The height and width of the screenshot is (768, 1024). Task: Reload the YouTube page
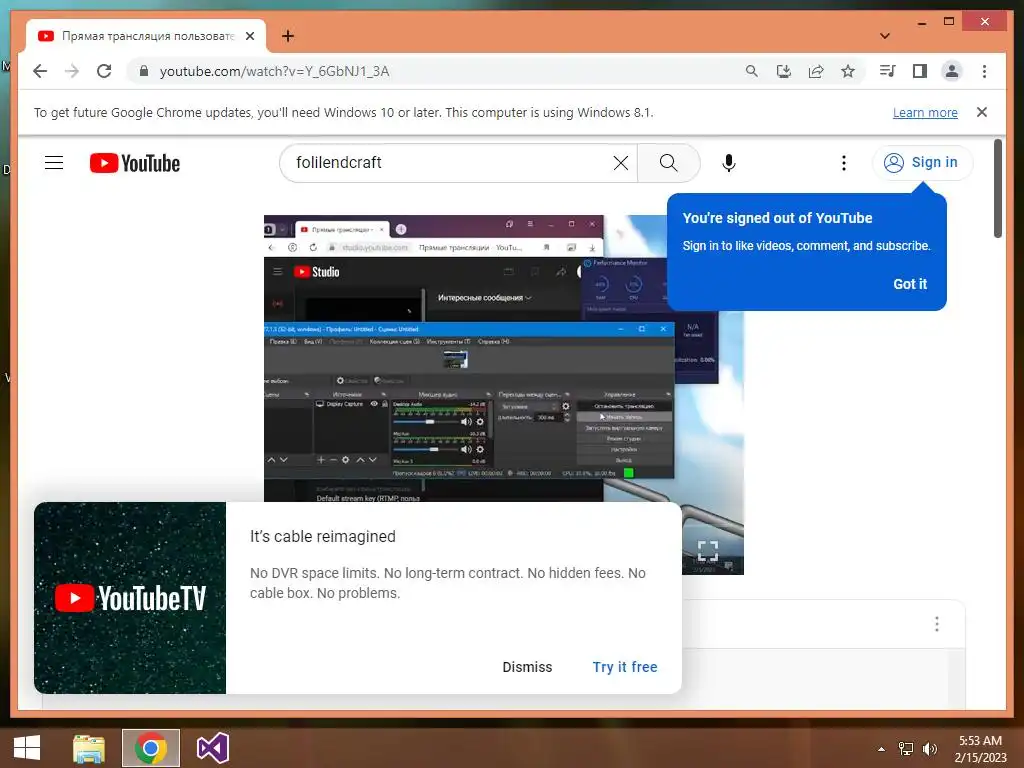(104, 71)
